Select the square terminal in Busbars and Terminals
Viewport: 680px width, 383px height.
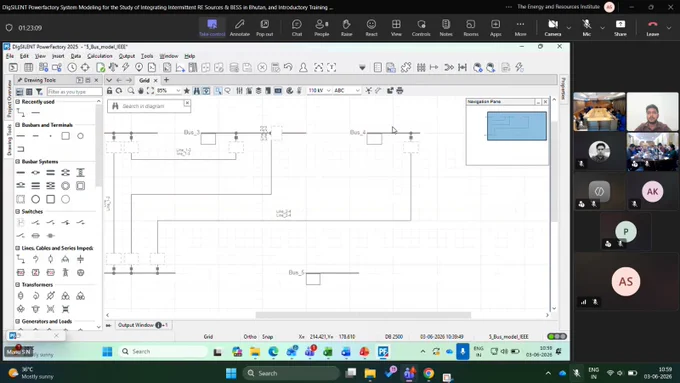(x=65, y=136)
